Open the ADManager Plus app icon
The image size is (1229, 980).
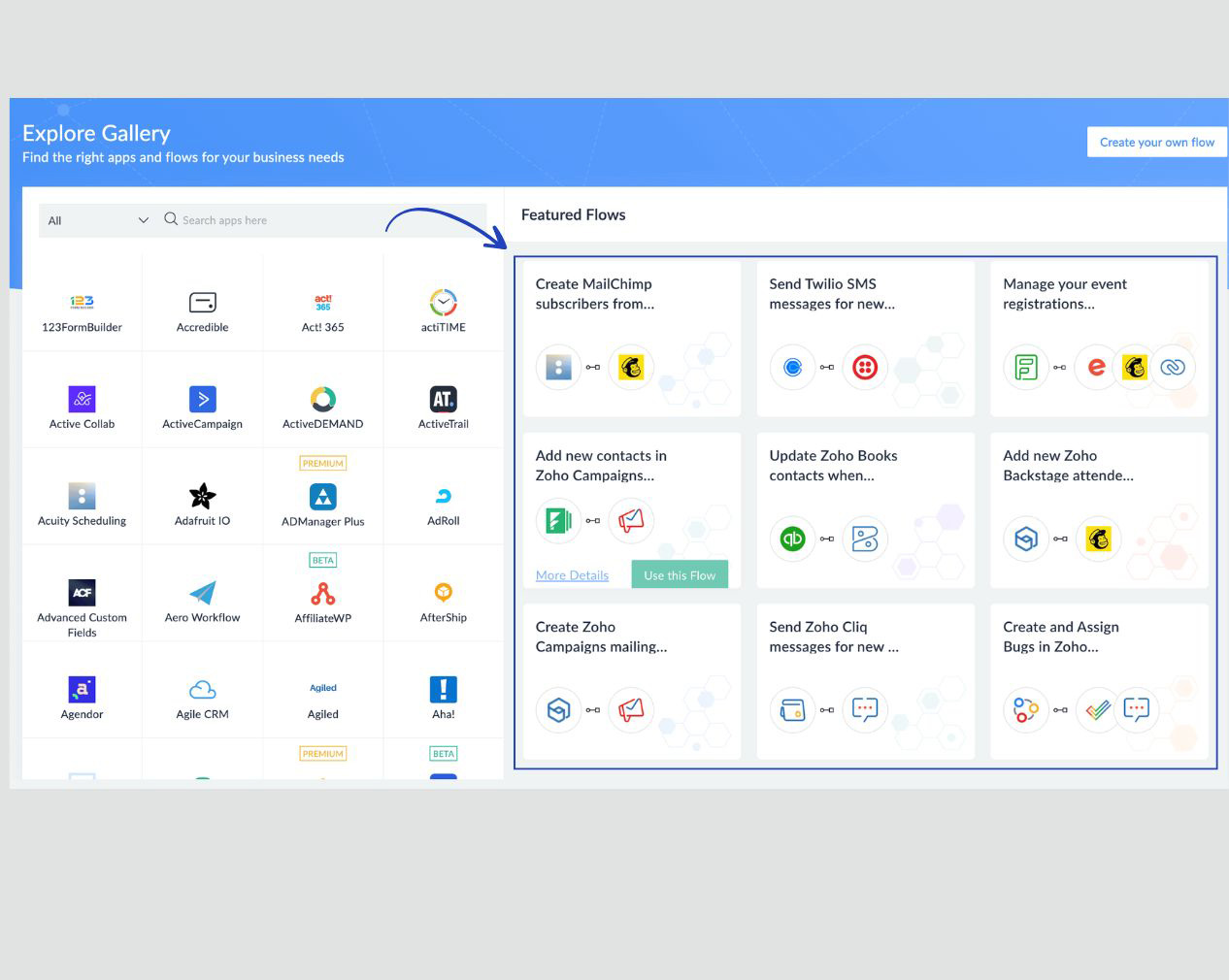point(322,497)
